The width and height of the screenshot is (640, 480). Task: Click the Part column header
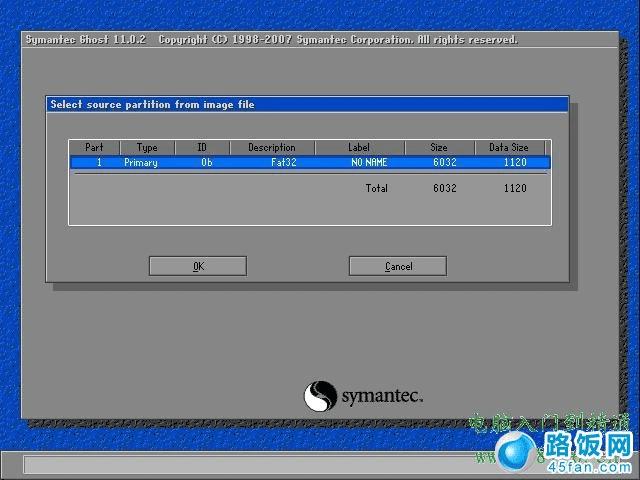(94, 147)
